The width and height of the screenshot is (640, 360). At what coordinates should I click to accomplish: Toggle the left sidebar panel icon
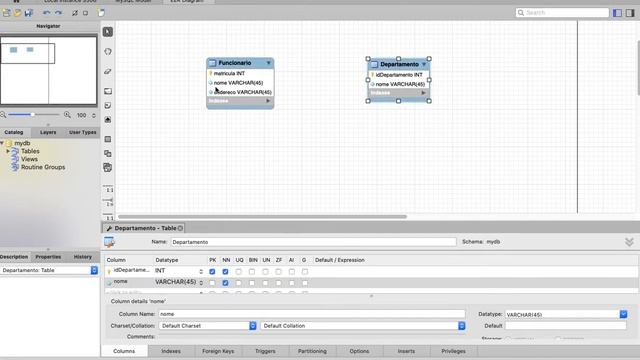click(x=618, y=13)
